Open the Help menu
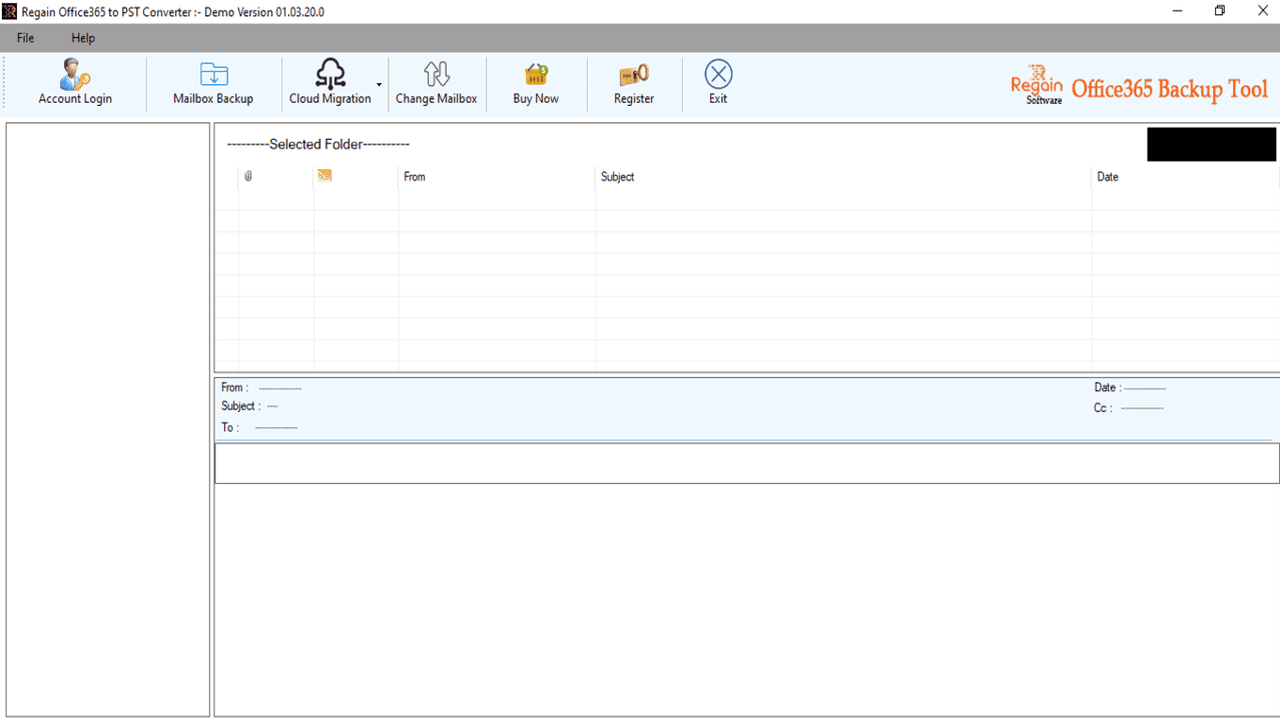1280x720 pixels. (x=82, y=38)
